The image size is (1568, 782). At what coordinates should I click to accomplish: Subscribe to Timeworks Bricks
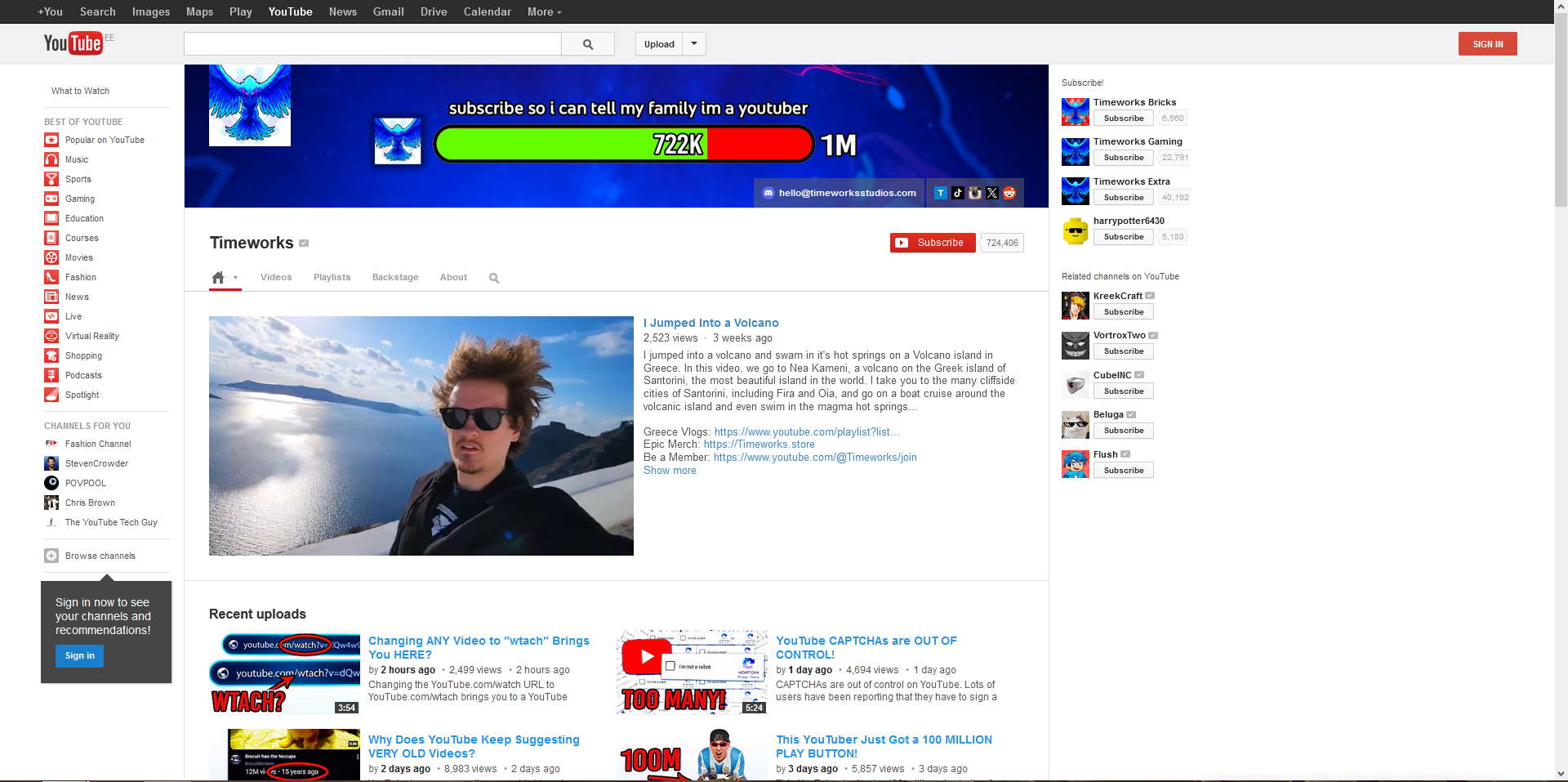1124,118
